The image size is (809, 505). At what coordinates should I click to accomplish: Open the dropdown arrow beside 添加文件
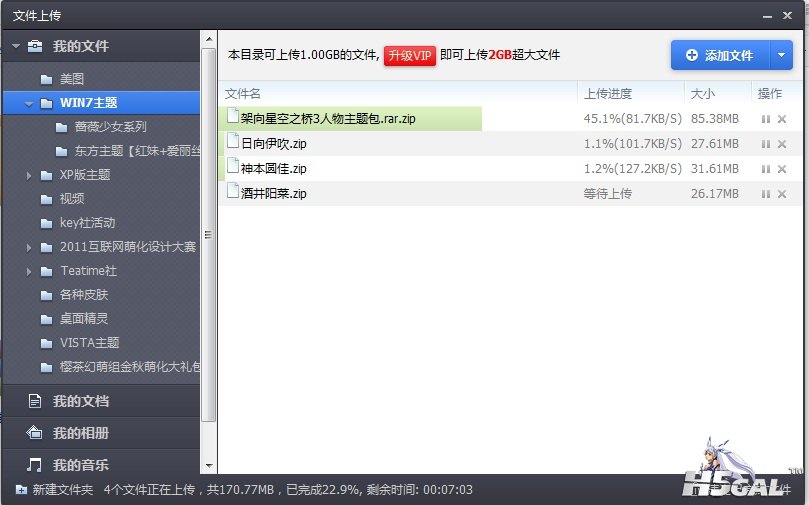click(x=781, y=55)
